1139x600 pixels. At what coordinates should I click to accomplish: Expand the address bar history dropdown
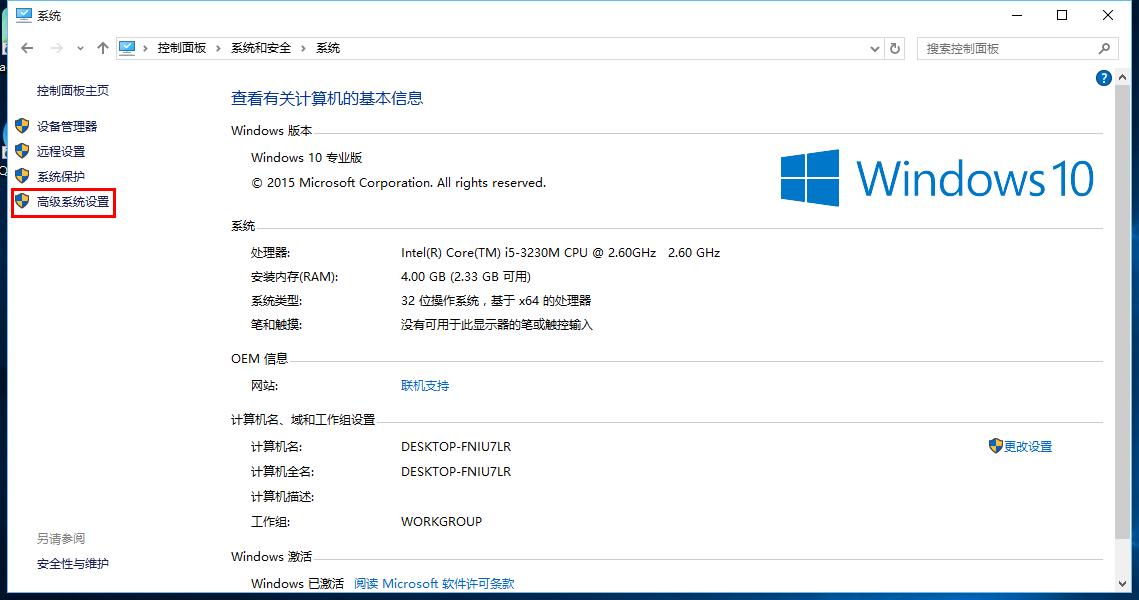coord(875,49)
